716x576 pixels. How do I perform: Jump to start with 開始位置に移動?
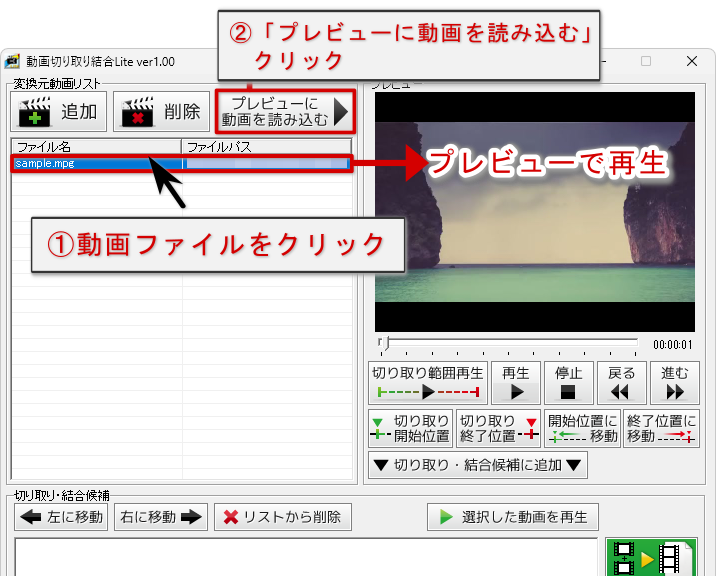[x=582, y=428]
